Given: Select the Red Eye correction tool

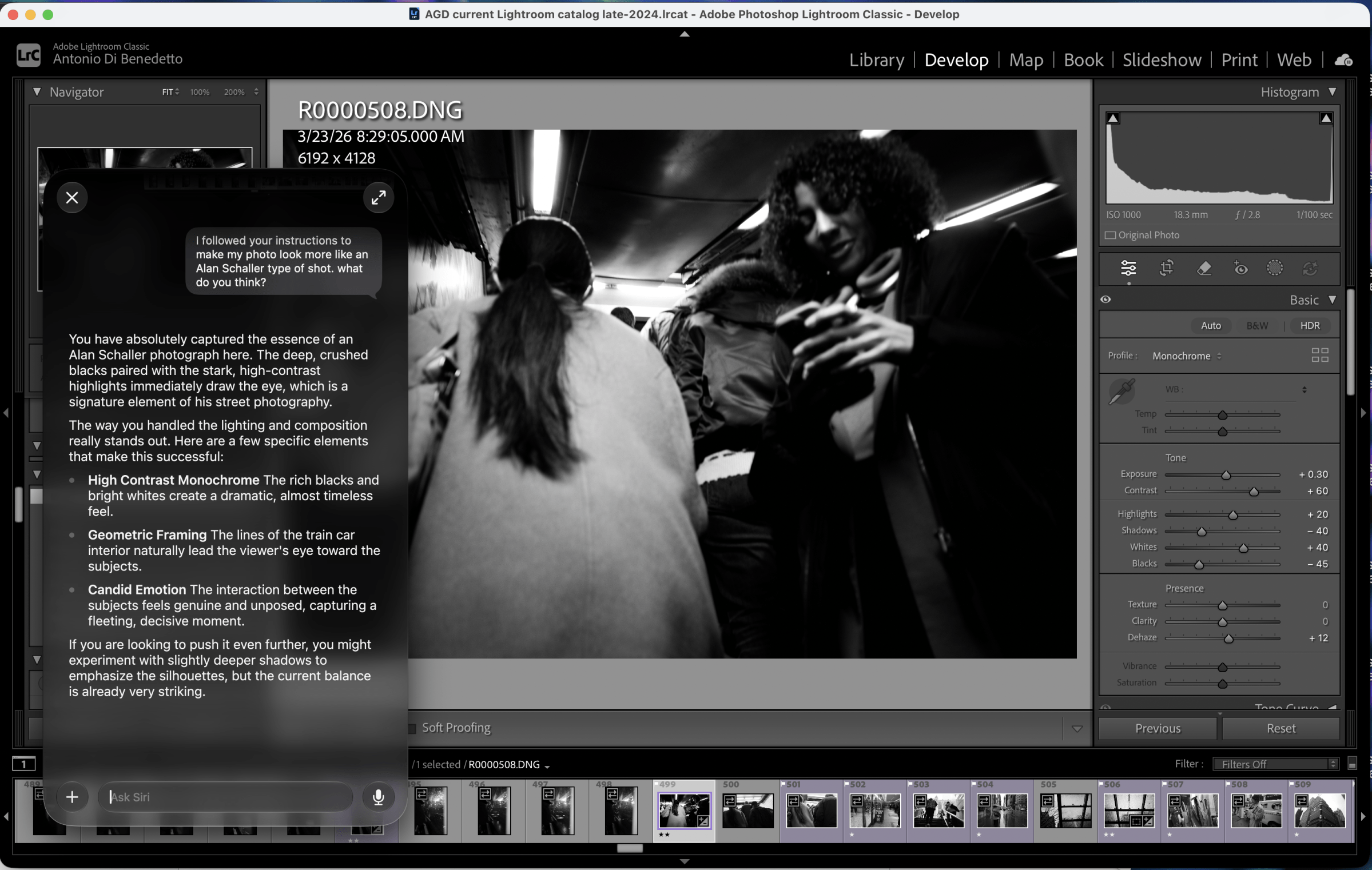Looking at the screenshot, I should tap(1240, 268).
